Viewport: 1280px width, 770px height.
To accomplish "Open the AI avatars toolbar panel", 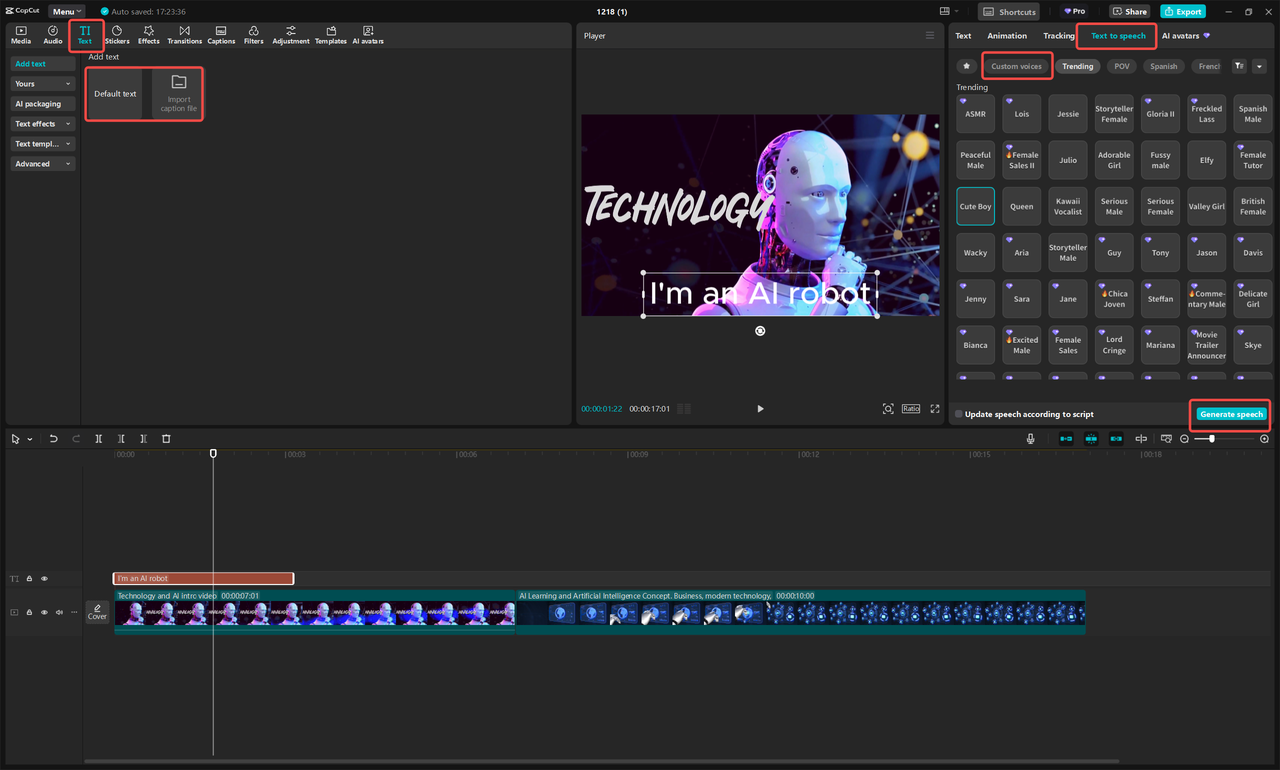I will 368,35.
